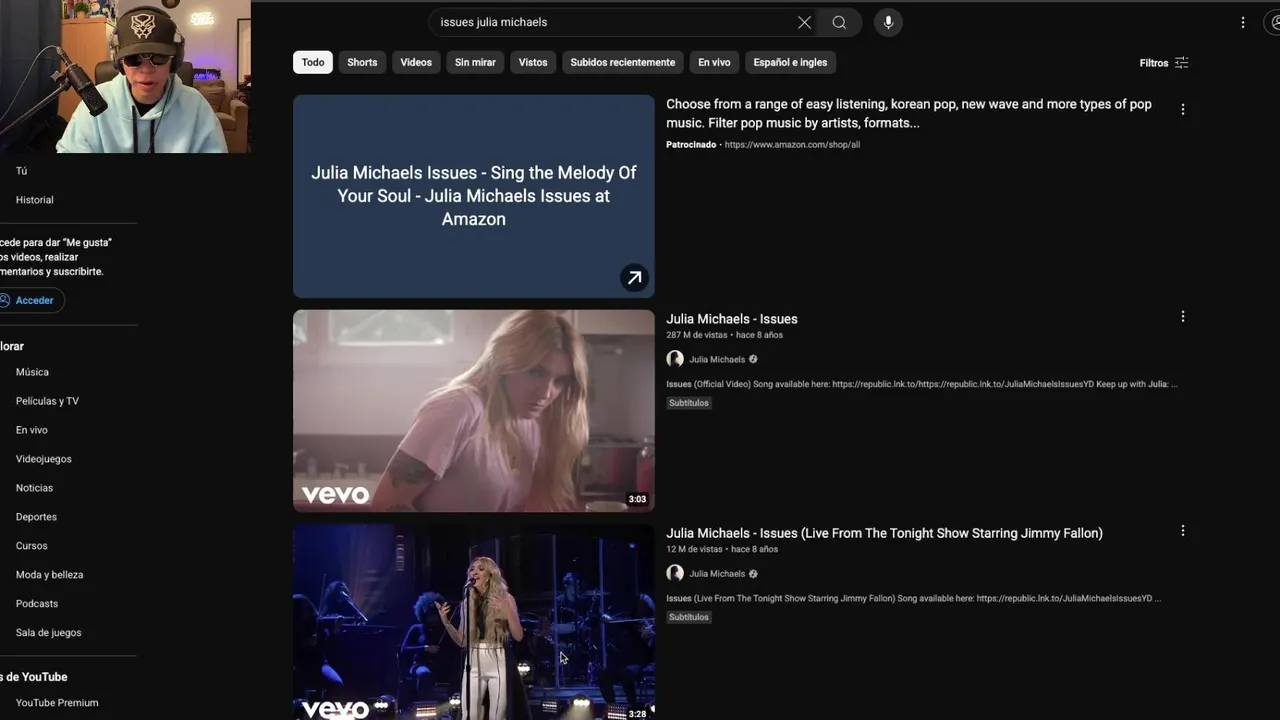Viewport: 1280px width, 720px height.
Task: Play the Tonight Show live performance thumbnail
Action: coord(474,622)
